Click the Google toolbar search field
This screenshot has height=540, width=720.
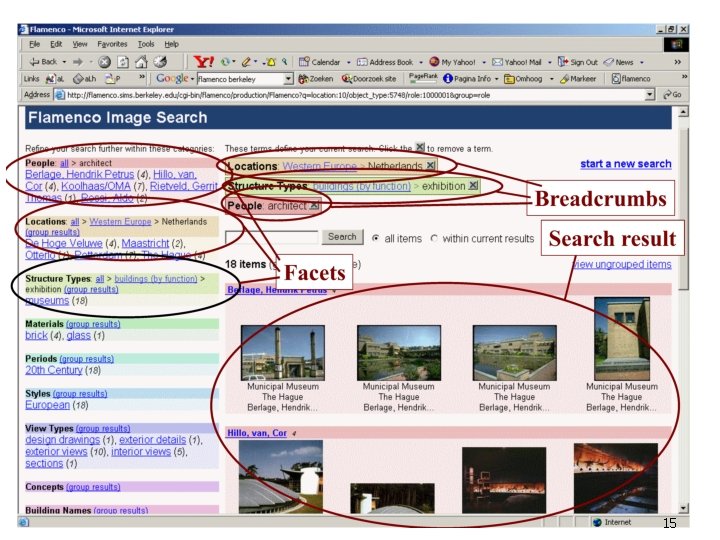click(241, 79)
